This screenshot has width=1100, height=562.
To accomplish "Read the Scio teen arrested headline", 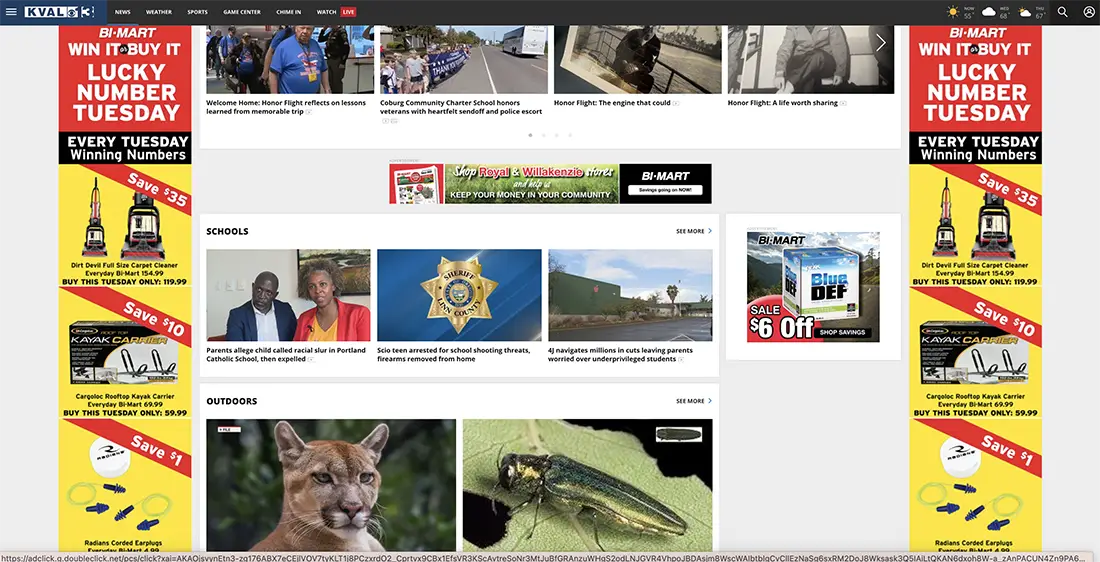I will point(453,354).
